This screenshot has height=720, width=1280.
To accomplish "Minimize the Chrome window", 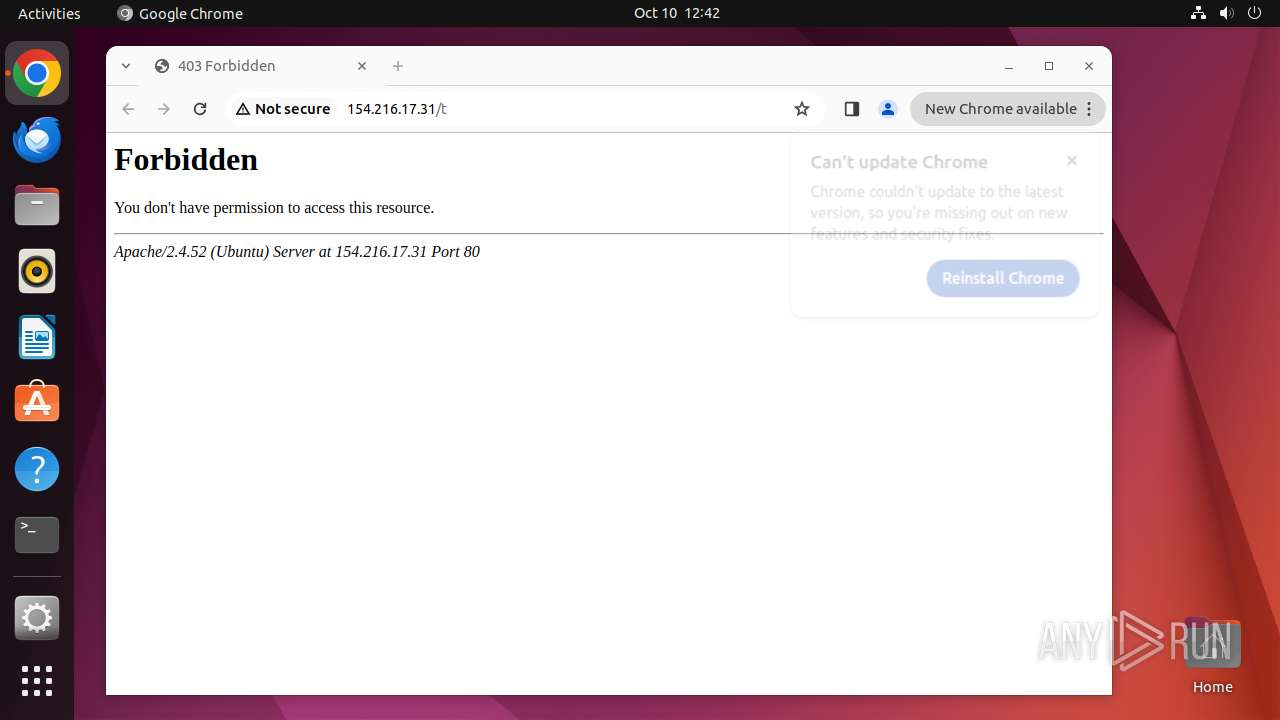I will (x=1009, y=66).
